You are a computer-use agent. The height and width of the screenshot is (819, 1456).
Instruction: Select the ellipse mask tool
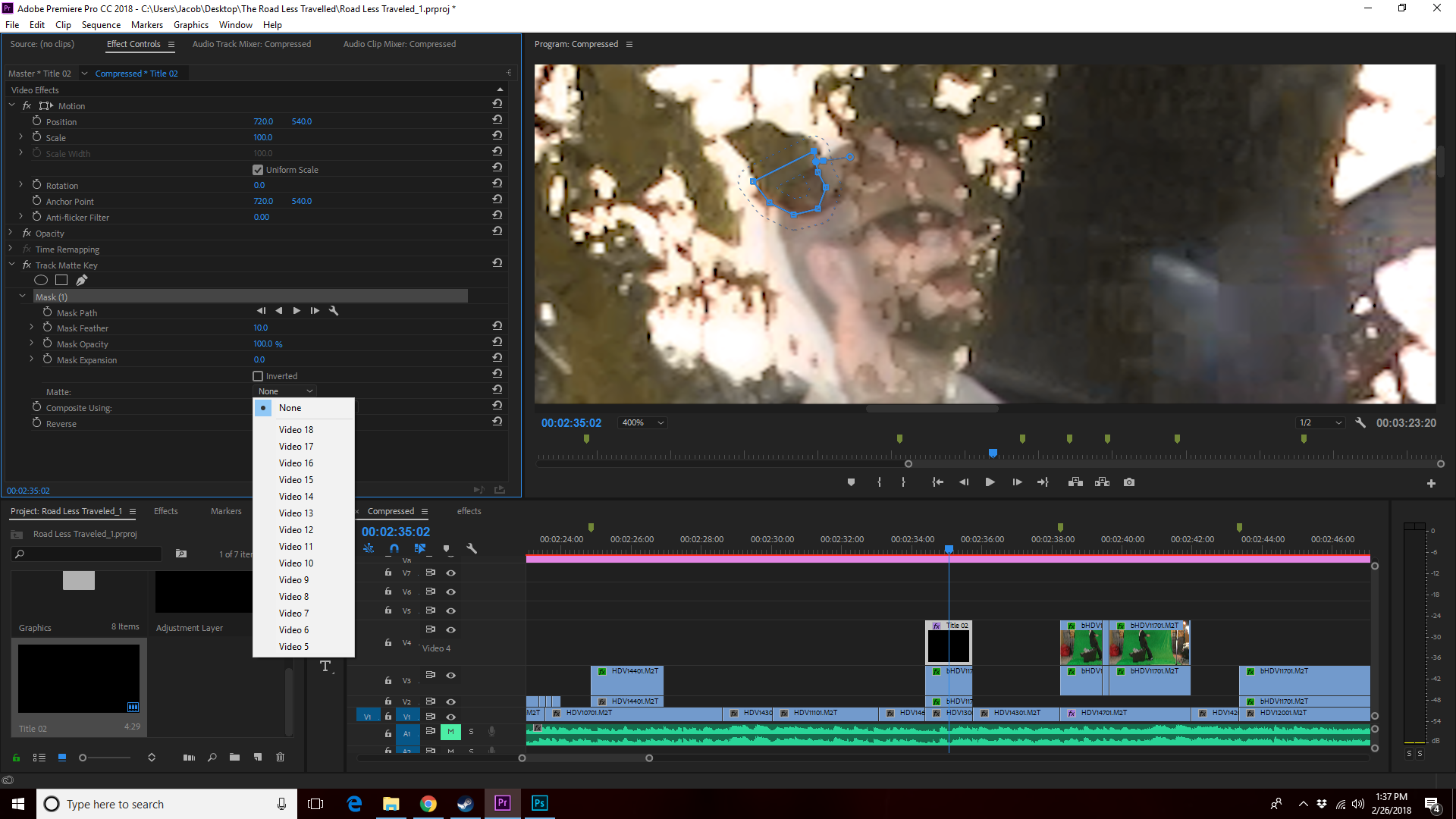pyautogui.click(x=41, y=280)
